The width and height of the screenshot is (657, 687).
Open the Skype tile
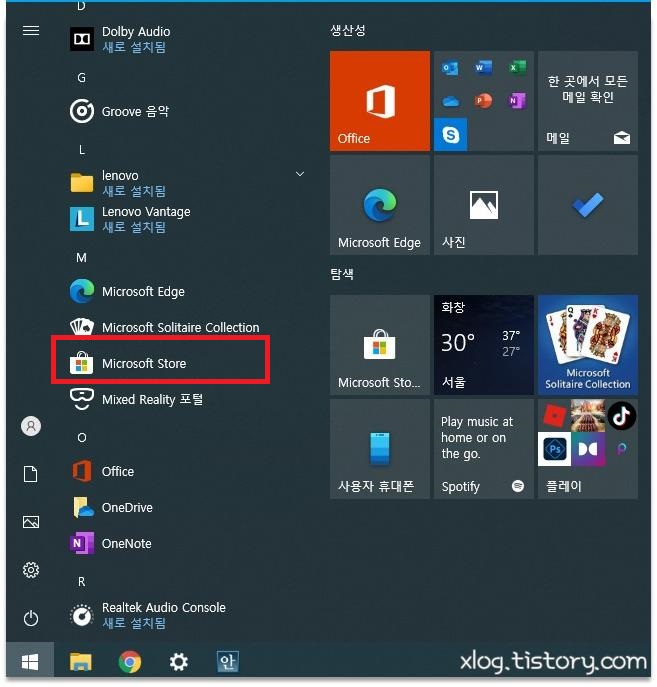(x=450, y=135)
